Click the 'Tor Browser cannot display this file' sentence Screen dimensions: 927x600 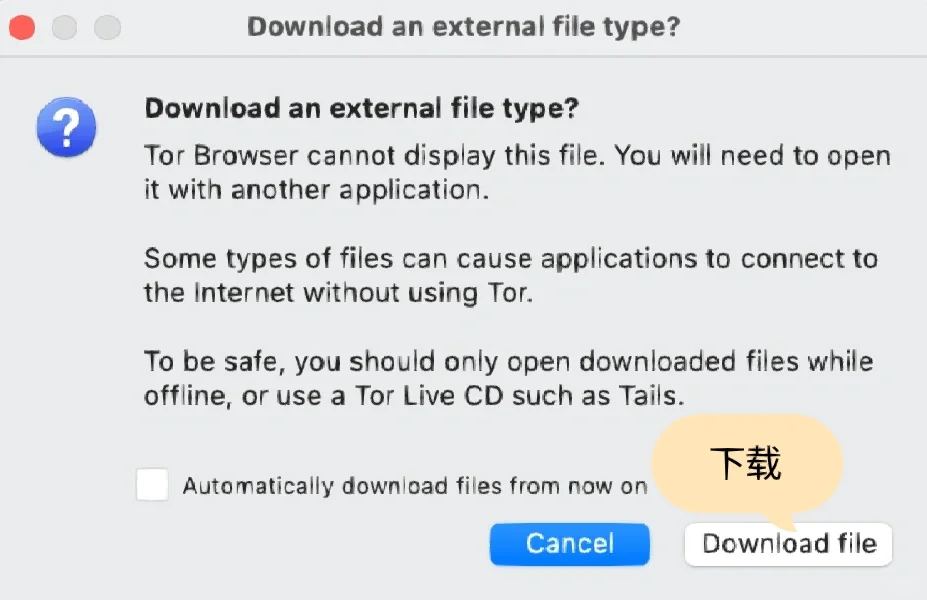point(374,157)
